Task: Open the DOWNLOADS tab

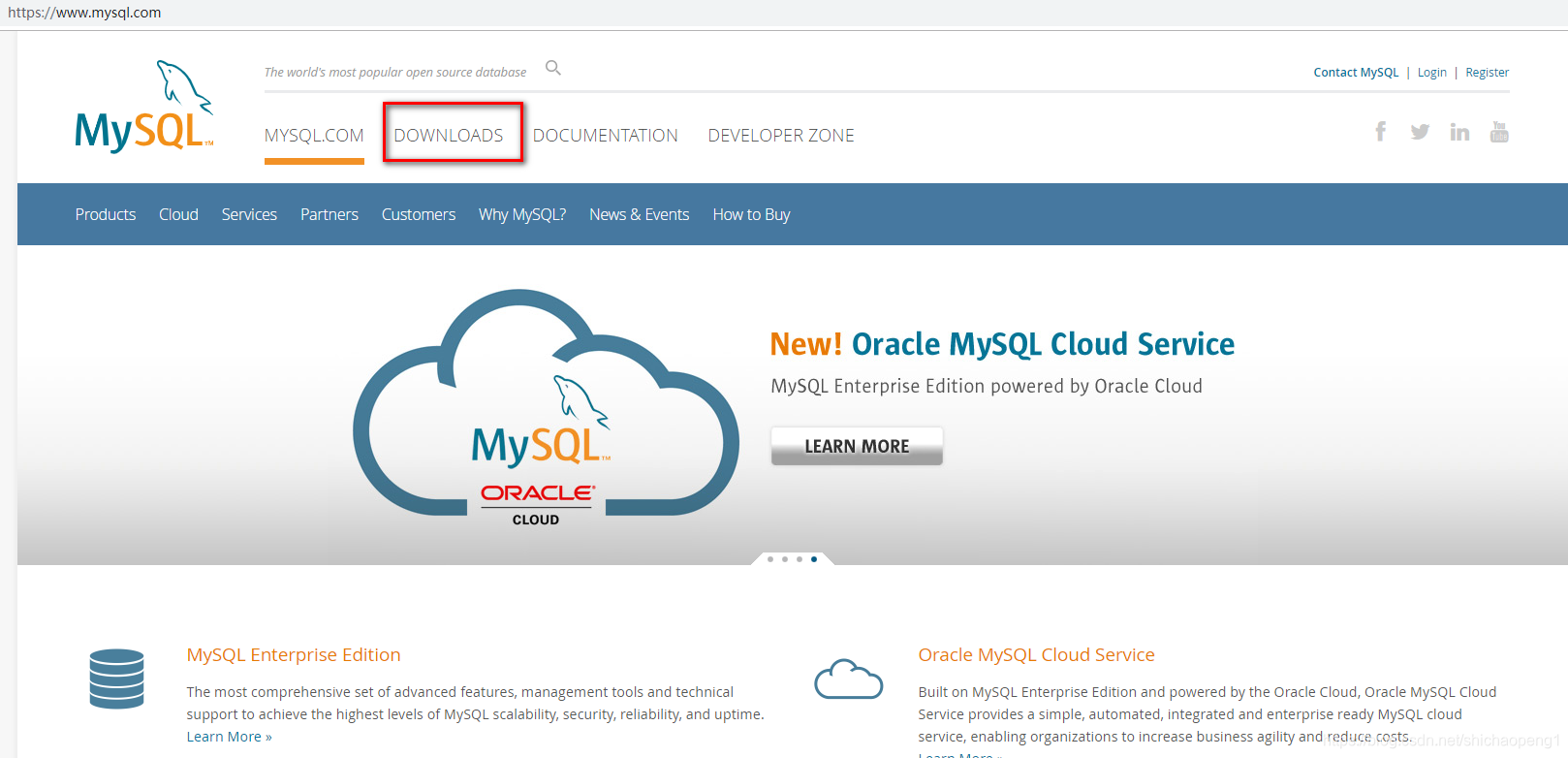Action: click(449, 136)
